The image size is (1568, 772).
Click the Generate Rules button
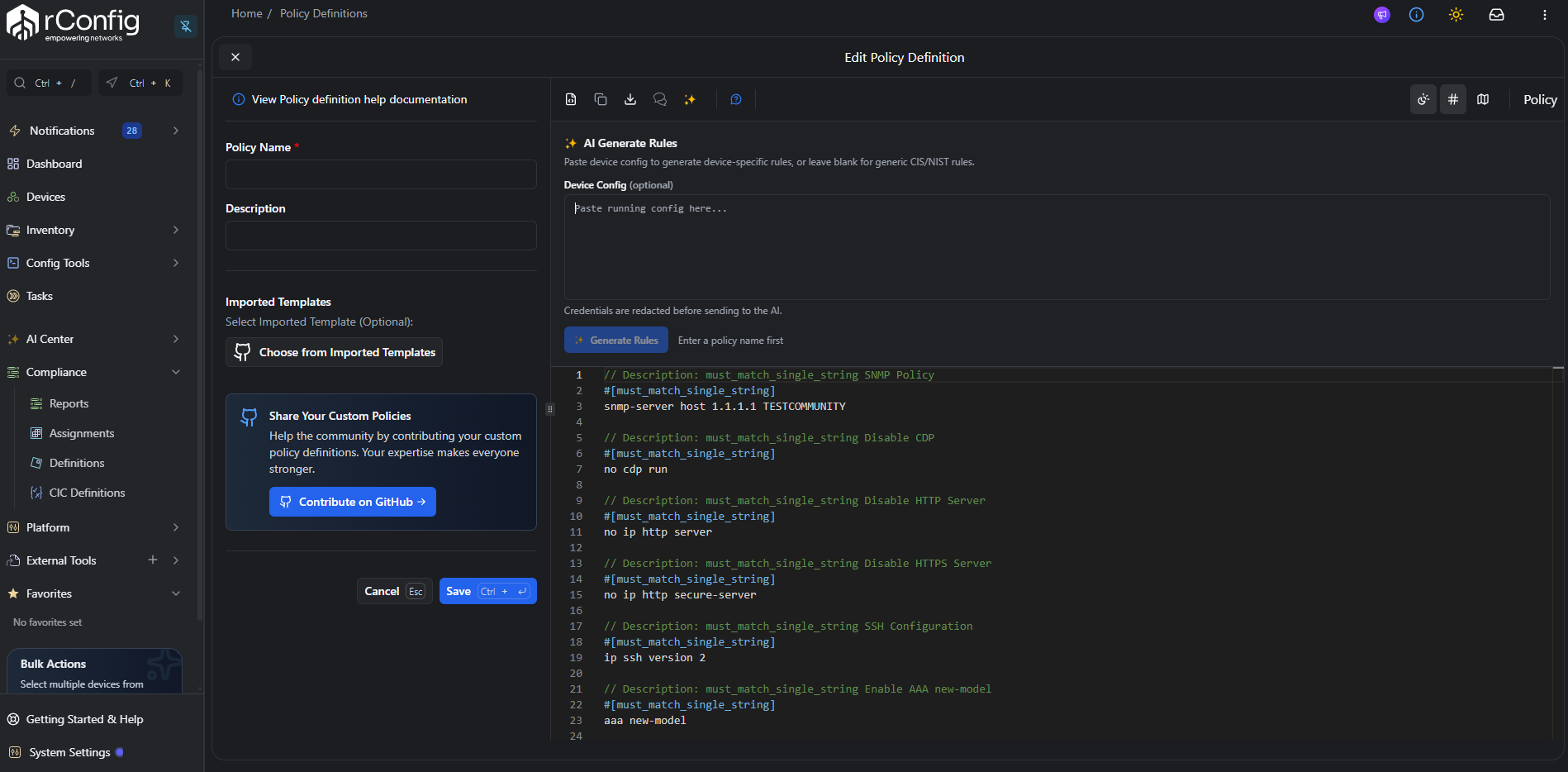[x=615, y=340]
